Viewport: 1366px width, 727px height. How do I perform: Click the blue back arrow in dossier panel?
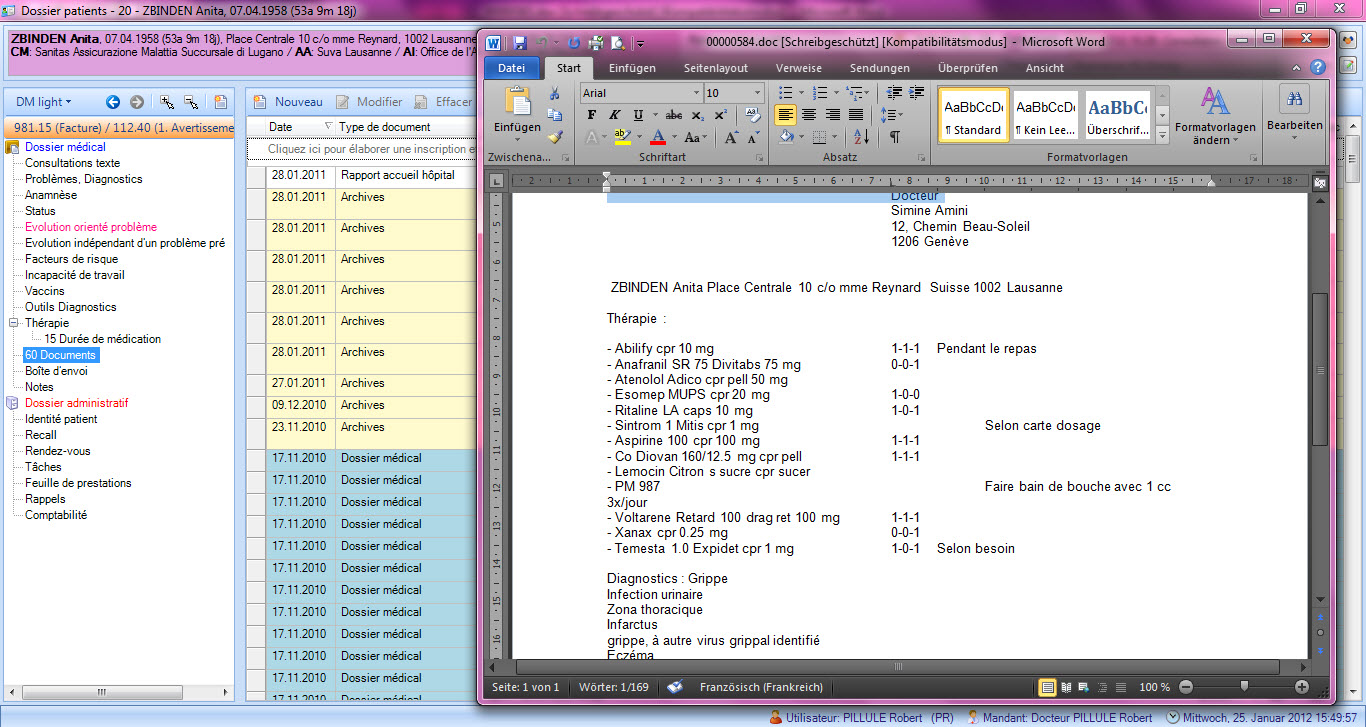tap(113, 102)
